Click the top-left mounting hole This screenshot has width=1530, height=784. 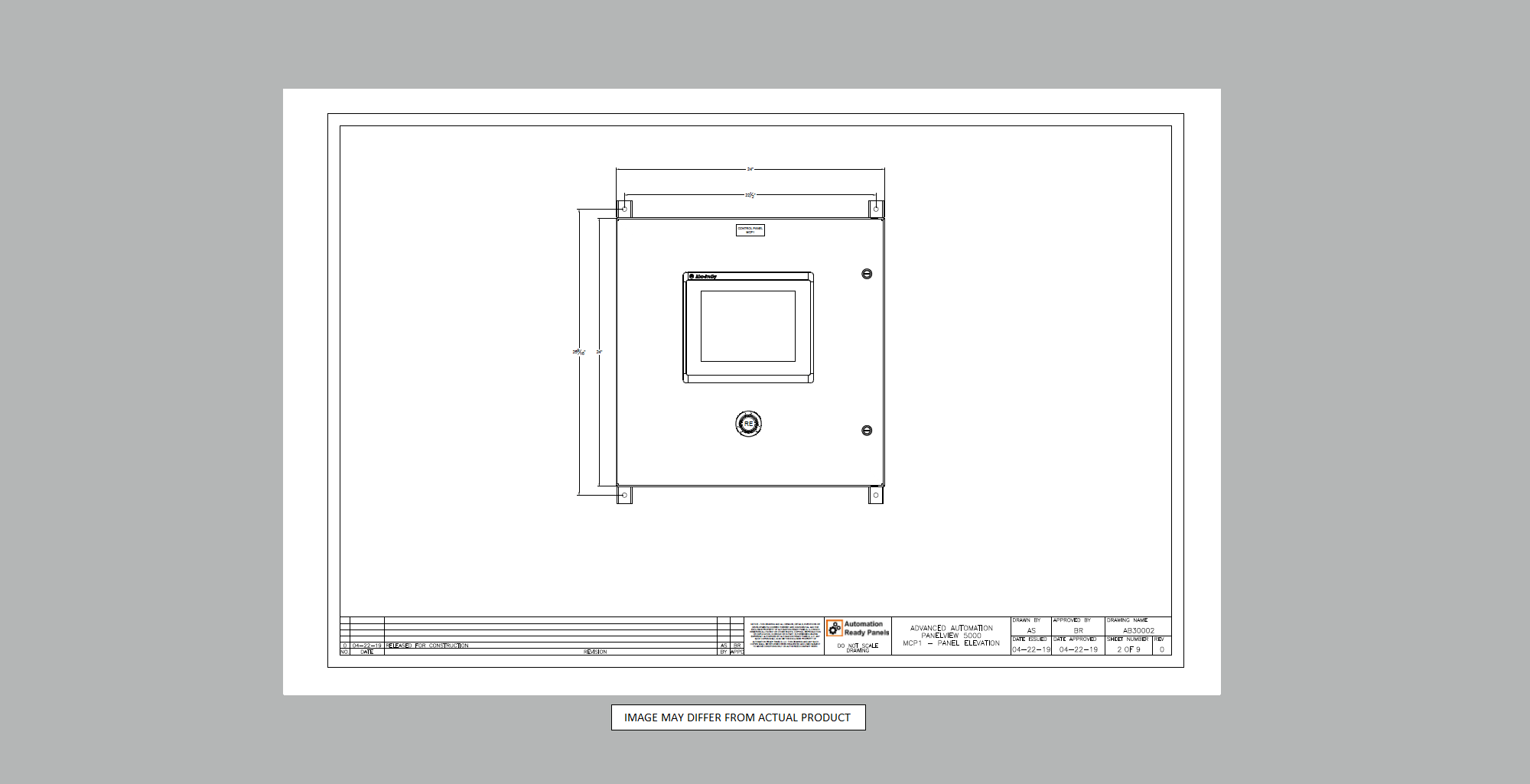tap(624, 209)
